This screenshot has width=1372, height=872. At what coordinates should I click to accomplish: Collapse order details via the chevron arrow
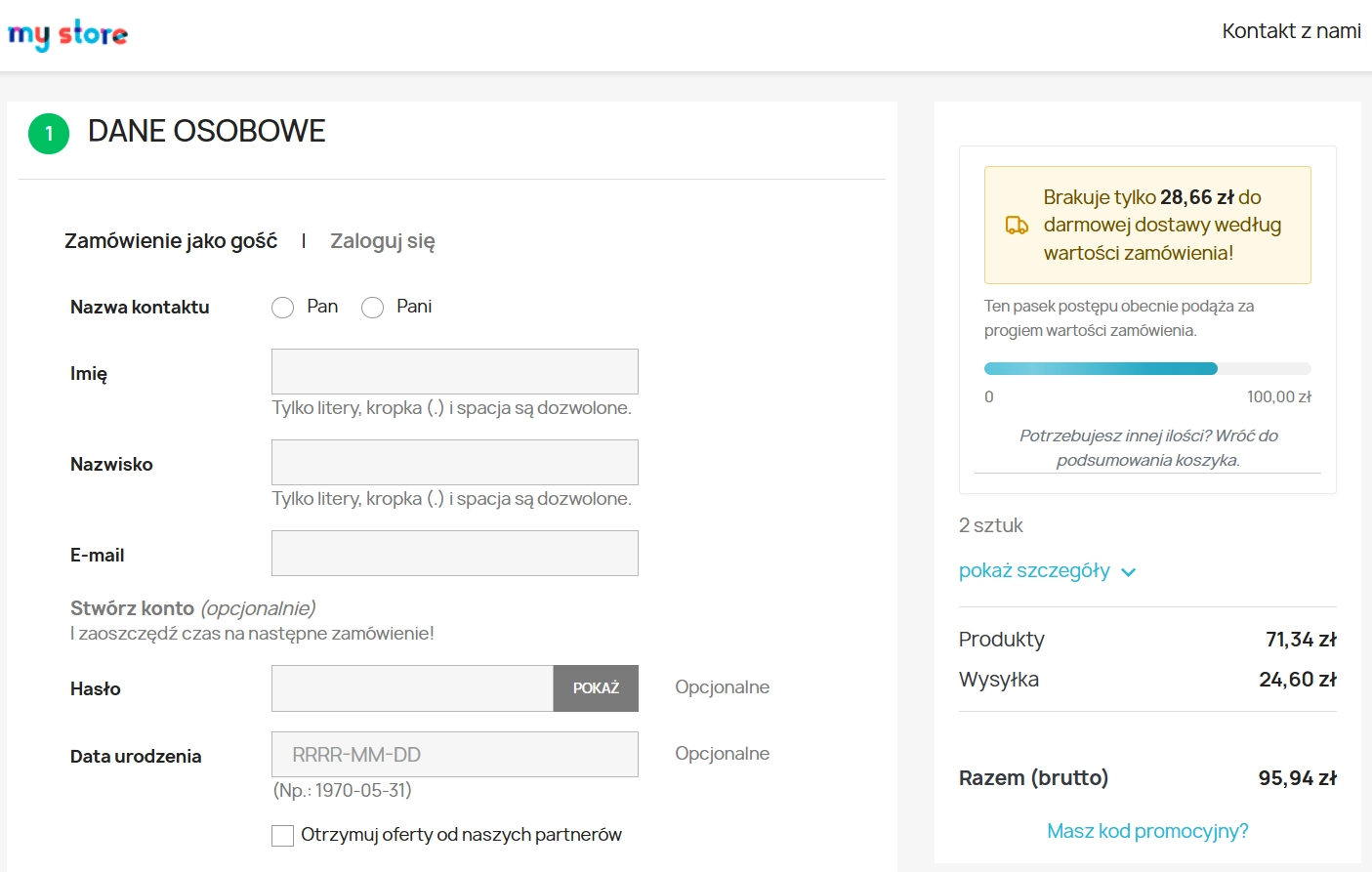(1129, 571)
